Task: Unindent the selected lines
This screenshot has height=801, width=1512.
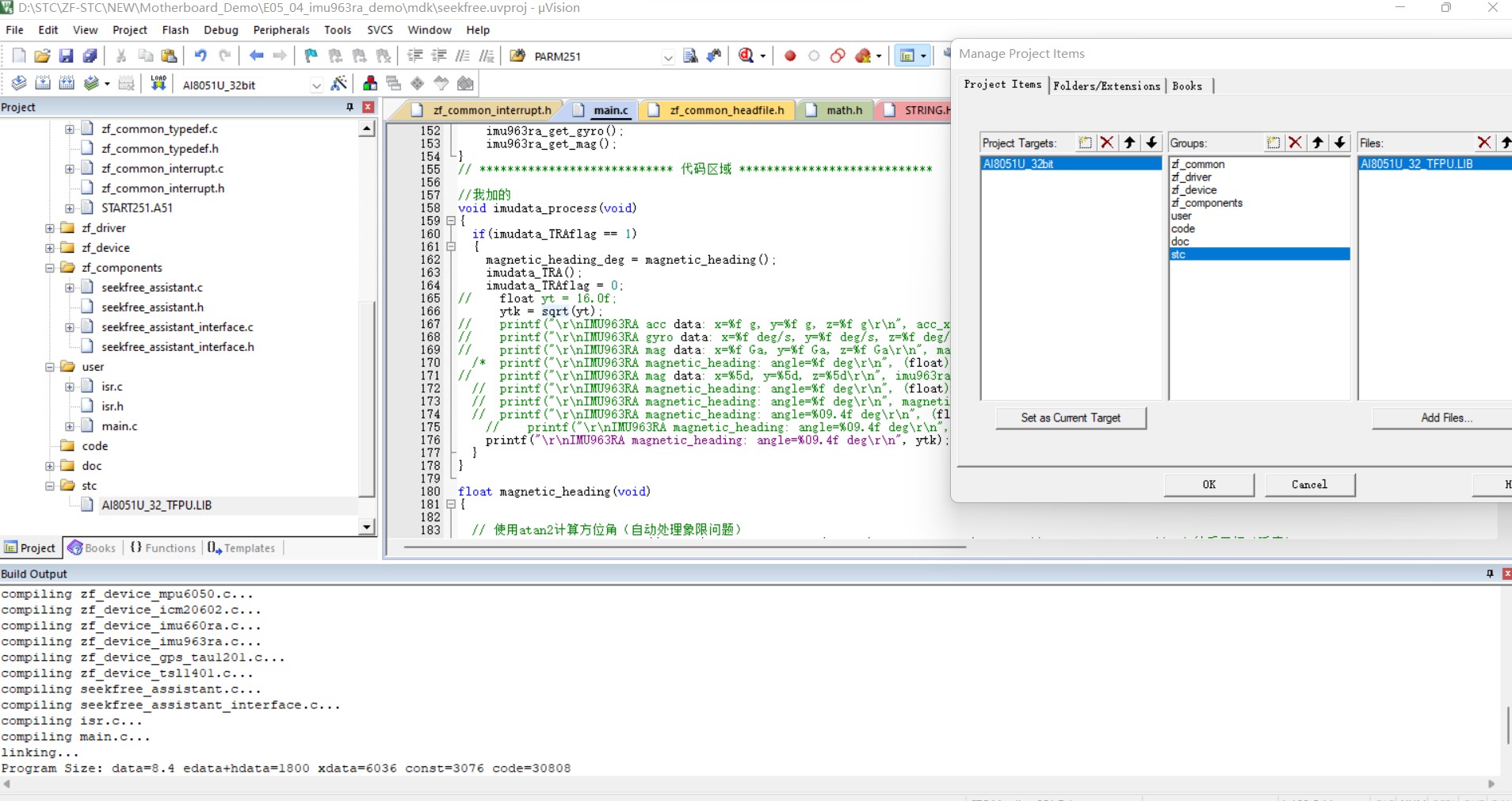Action: (438, 55)
